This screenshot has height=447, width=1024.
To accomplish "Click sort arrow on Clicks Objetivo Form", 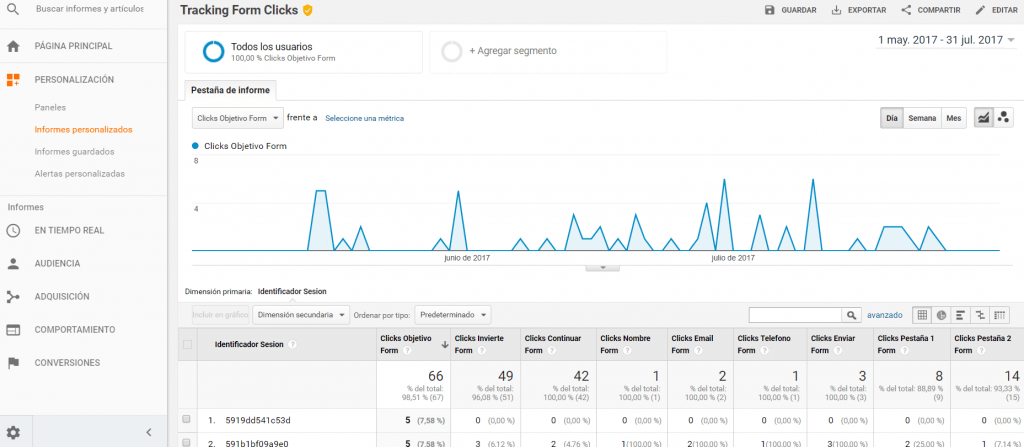I will 445,344.
